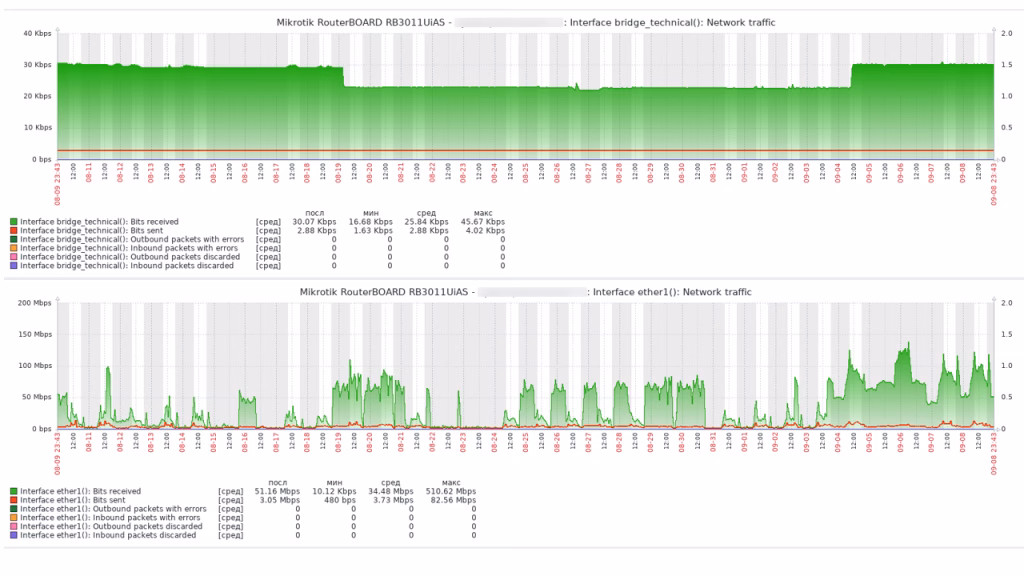
Task: Click the '150 Mbps' Y-axis label
Action: 35,334
